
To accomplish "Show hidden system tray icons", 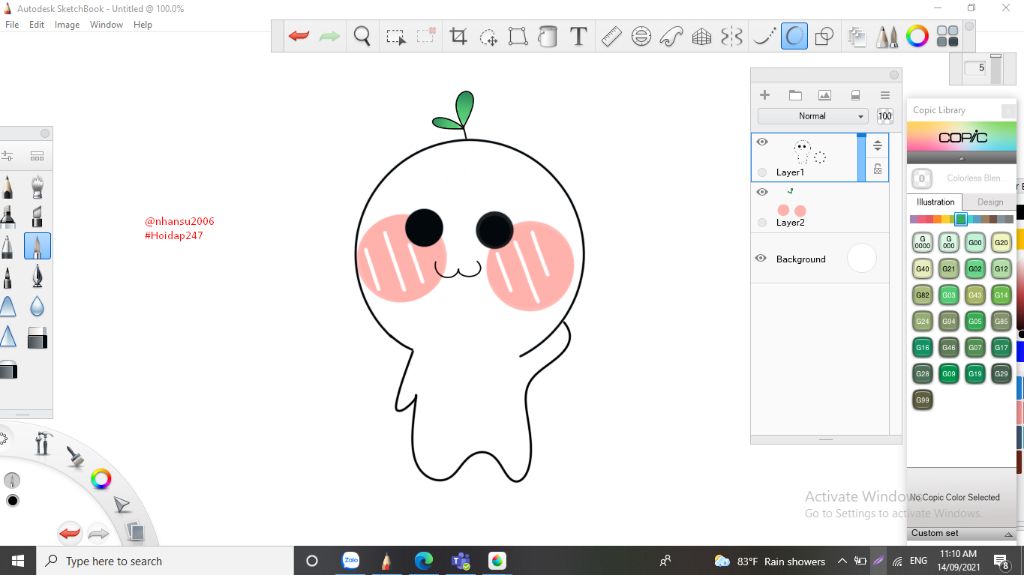I will (x=842, y=561).
